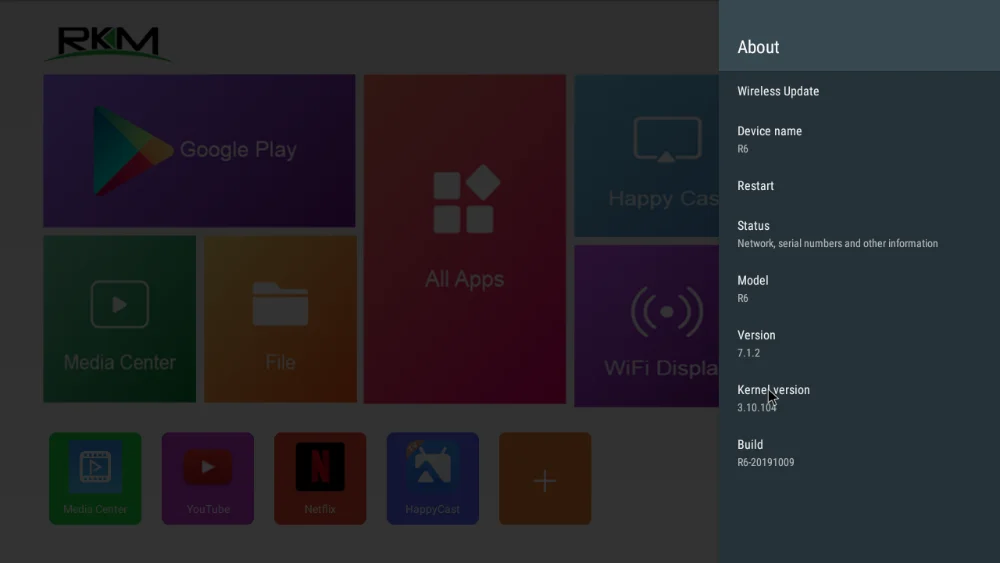Launch YouTube from the shortcut row
Viewport: 1000px width, 563px height.
coord(208,478)
